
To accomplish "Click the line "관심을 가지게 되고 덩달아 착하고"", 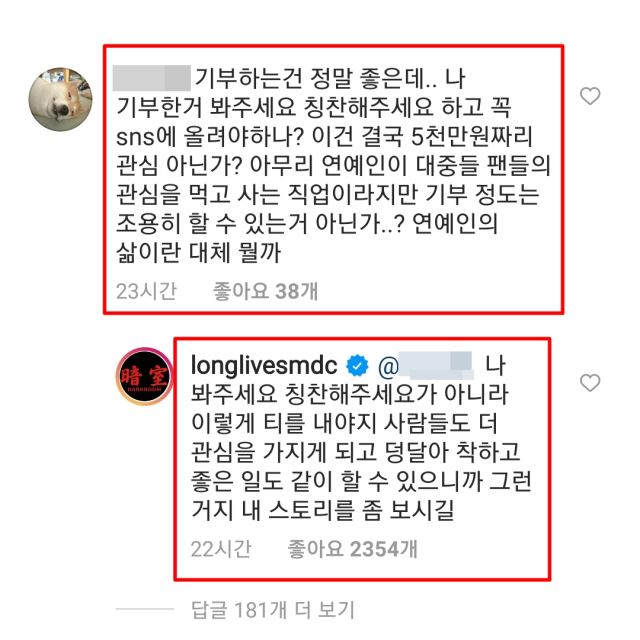I will click(356, 452).
